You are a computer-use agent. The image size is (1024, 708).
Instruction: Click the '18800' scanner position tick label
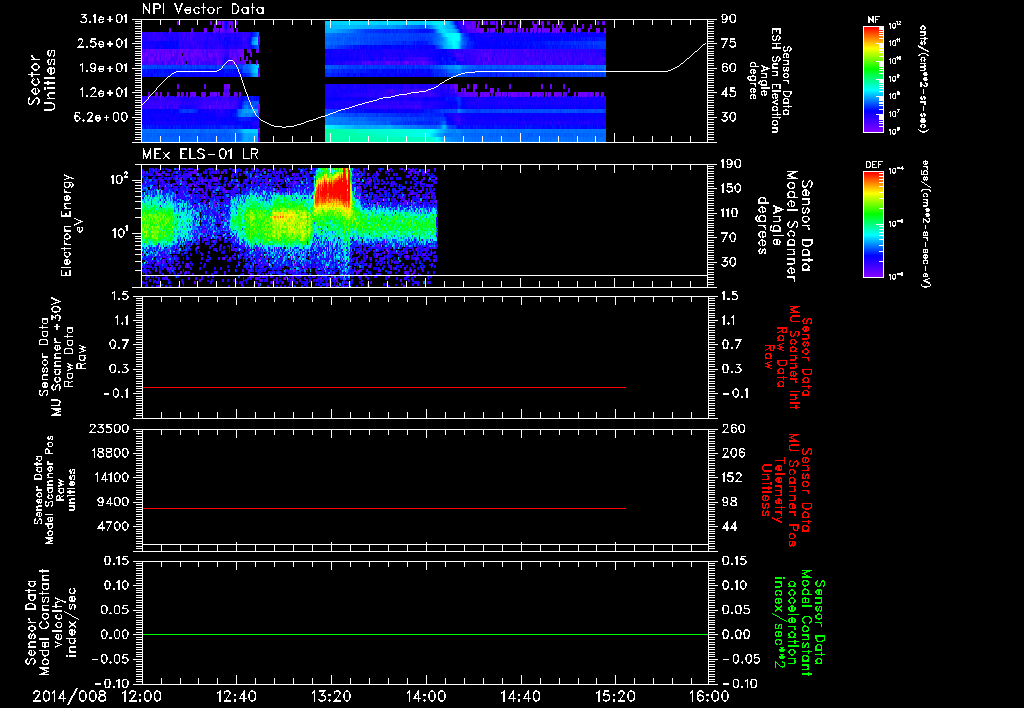tap(109, 453)
